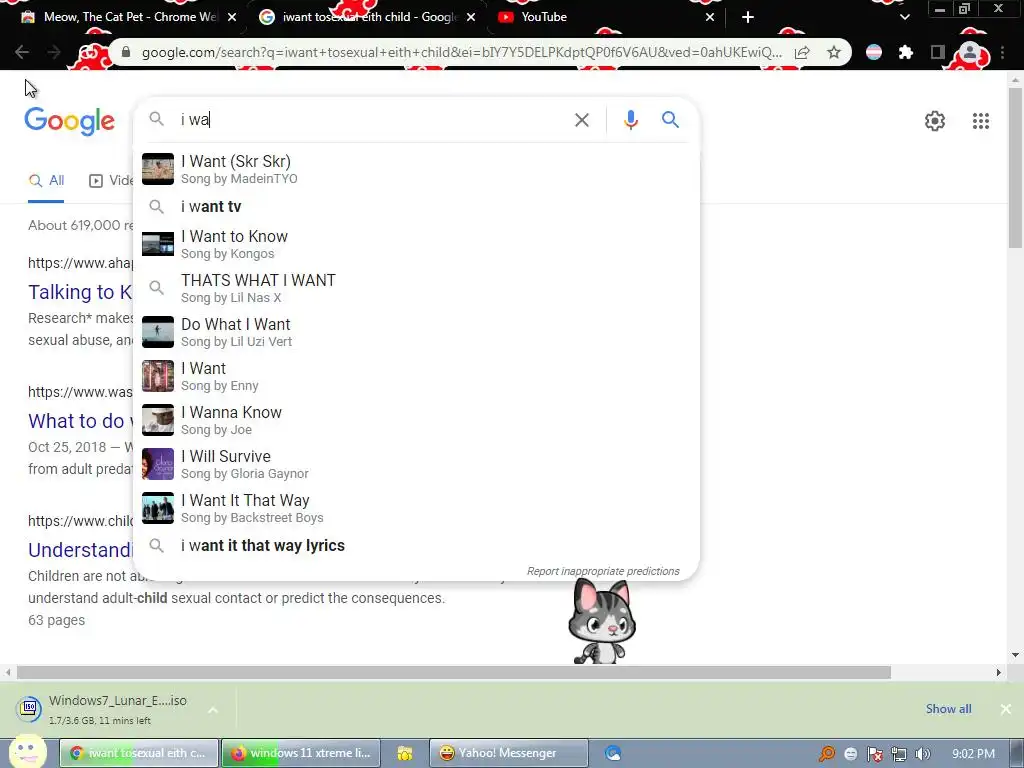View site info via padlock icon
Screen dimensions: 1024x768
[x=125, y=52]
